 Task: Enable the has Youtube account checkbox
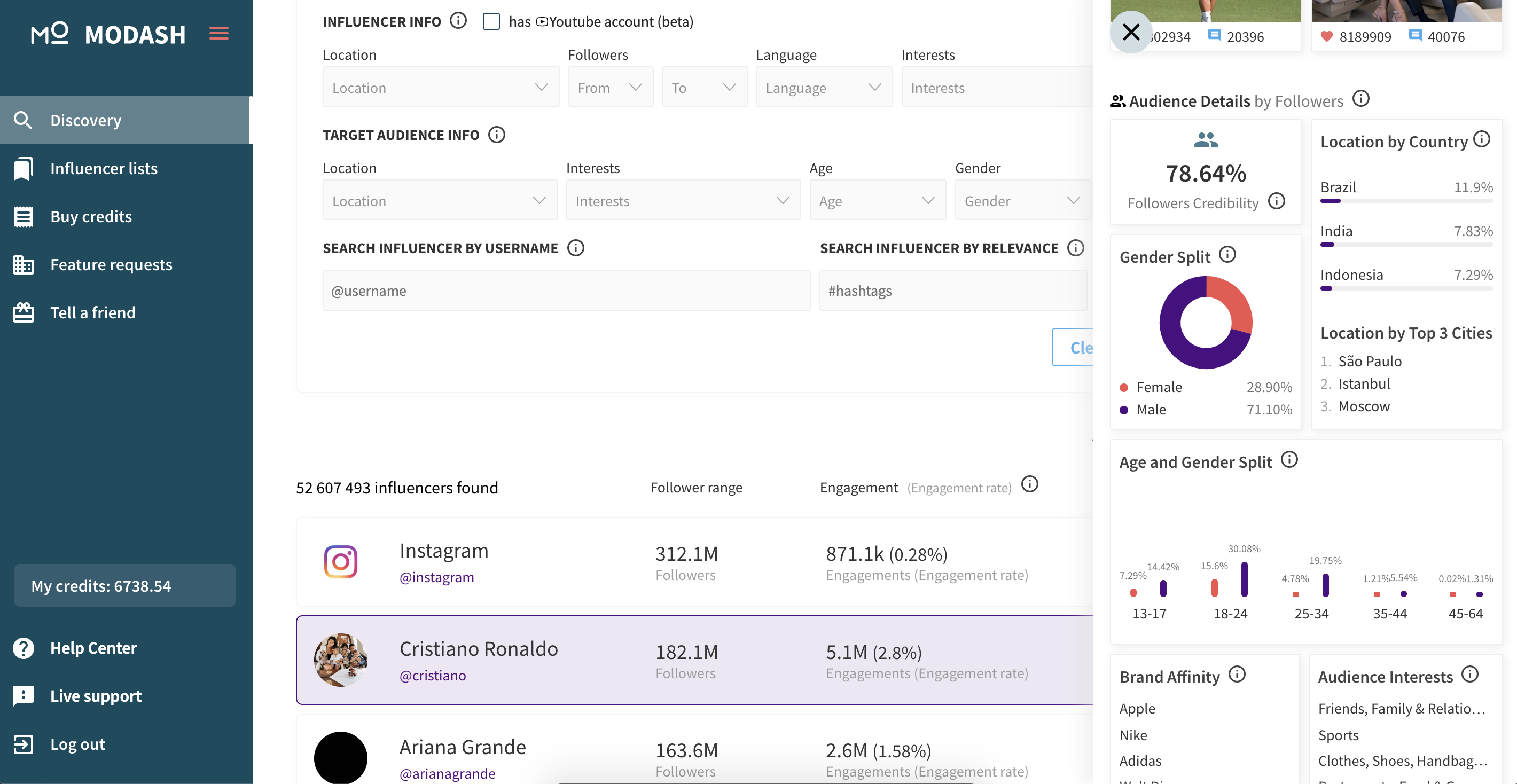pos(491,22)
